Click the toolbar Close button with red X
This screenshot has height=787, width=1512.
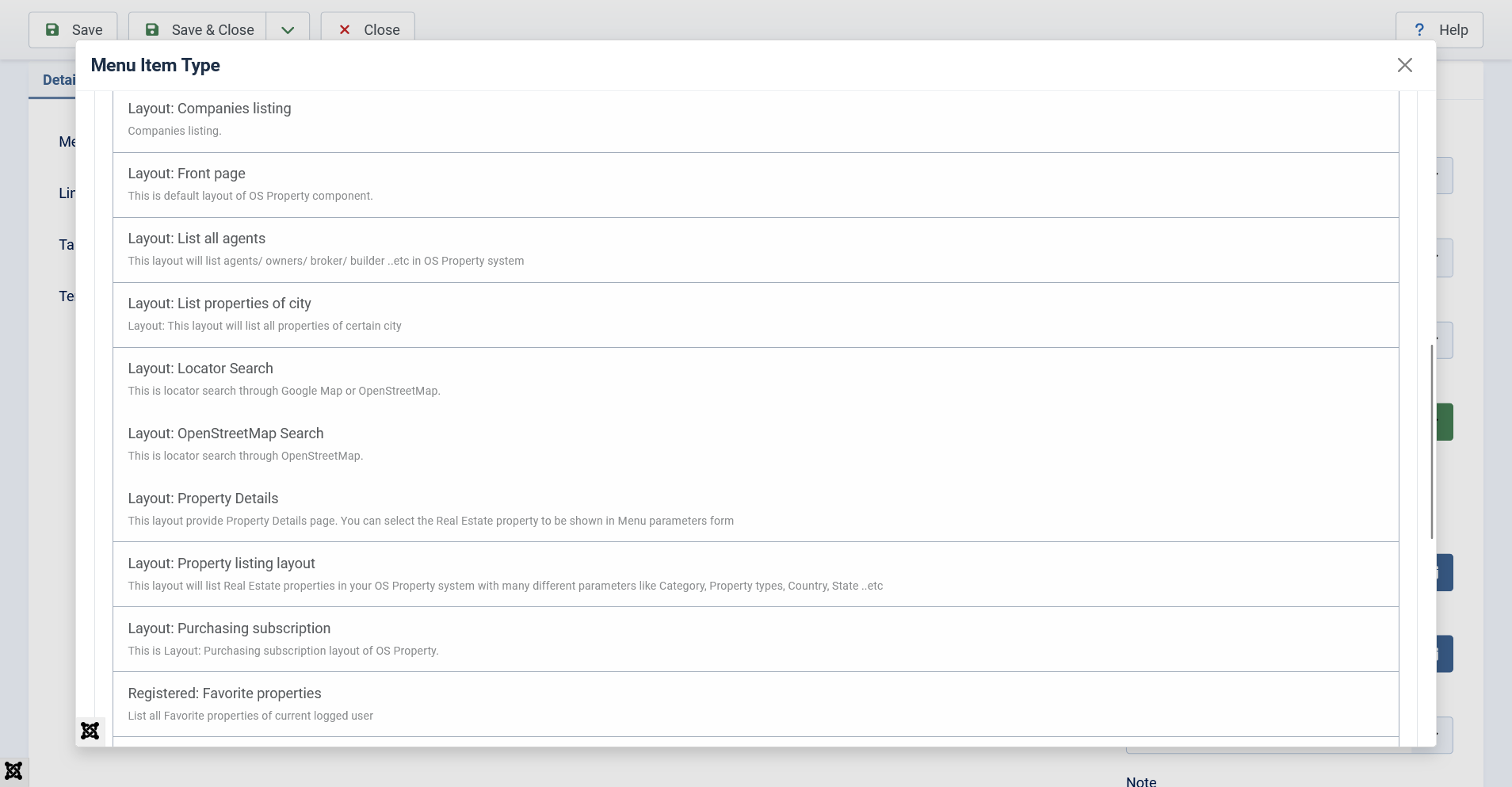tap(368, 30)
